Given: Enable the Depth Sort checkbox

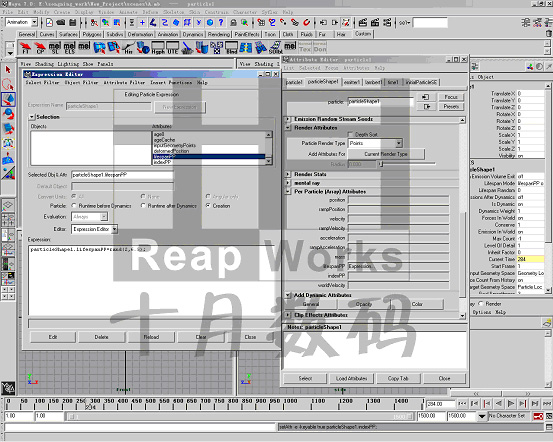Looking at the screenshot, I should [350, 134].
